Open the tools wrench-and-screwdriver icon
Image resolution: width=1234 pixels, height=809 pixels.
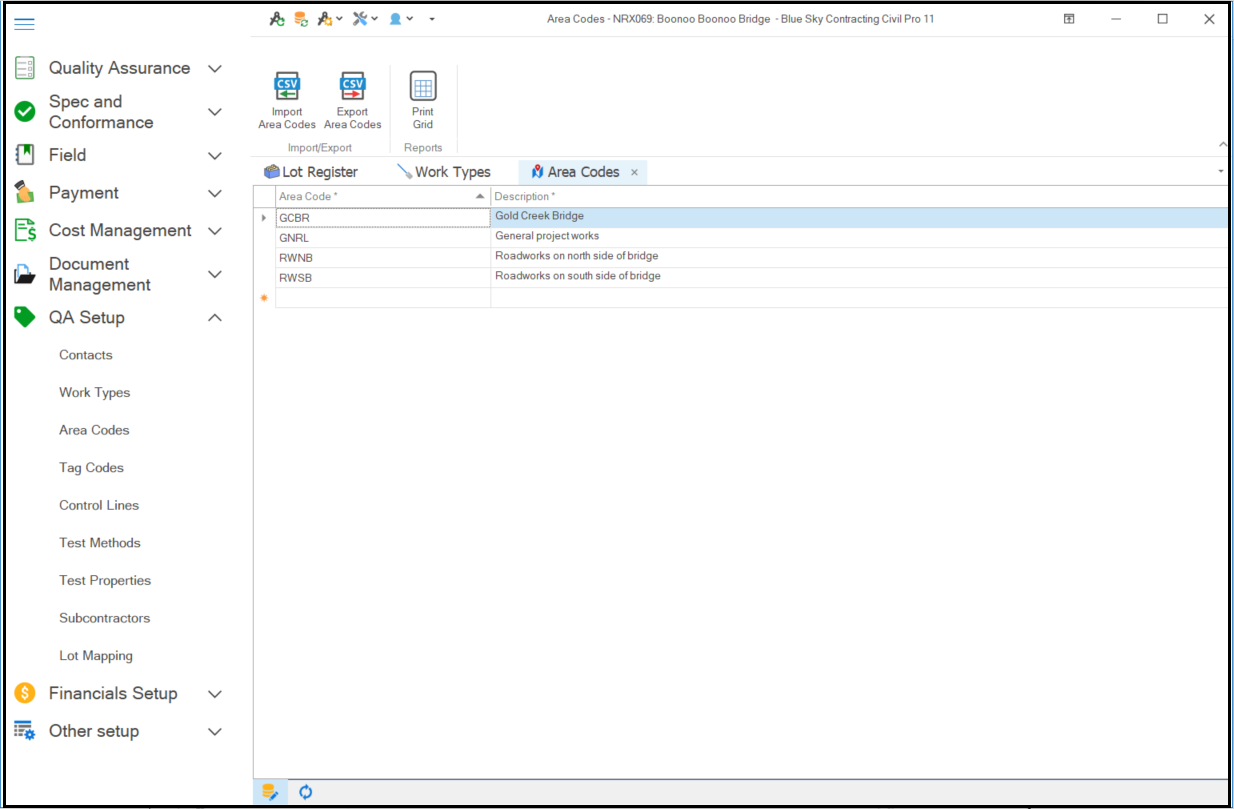[360, 18]
